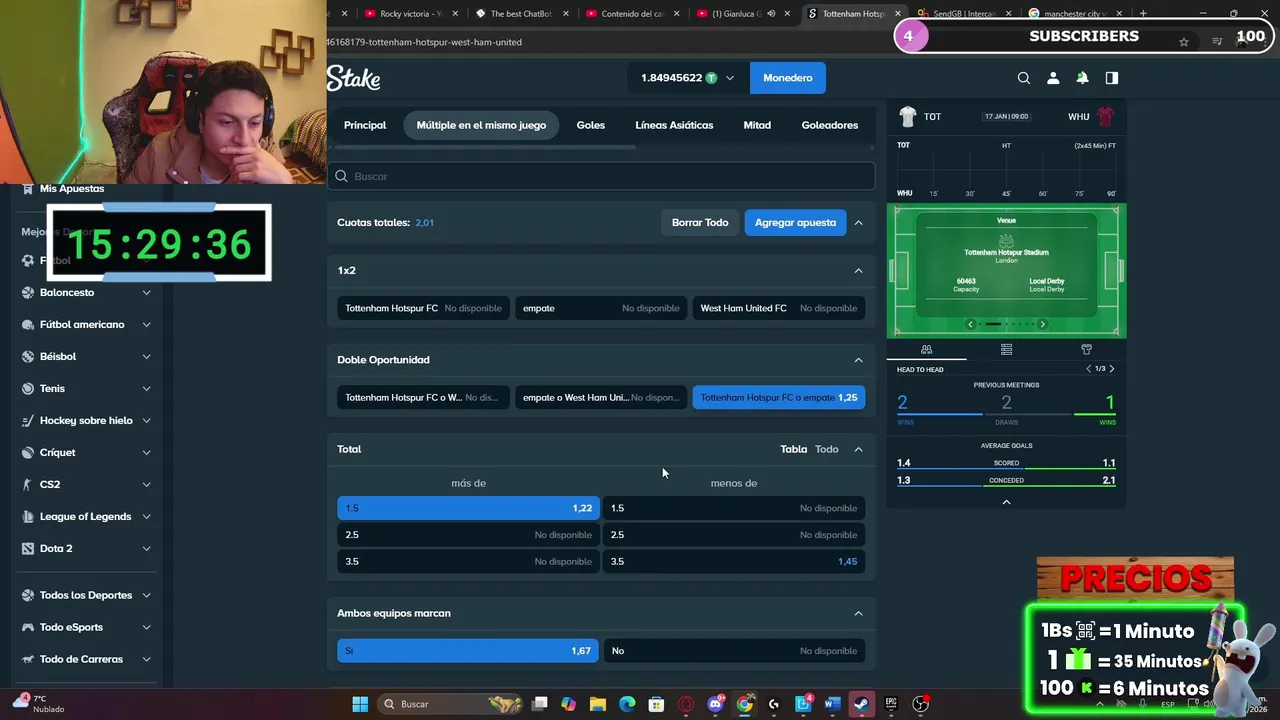Click the Stake logo

(x=353, y=78)
